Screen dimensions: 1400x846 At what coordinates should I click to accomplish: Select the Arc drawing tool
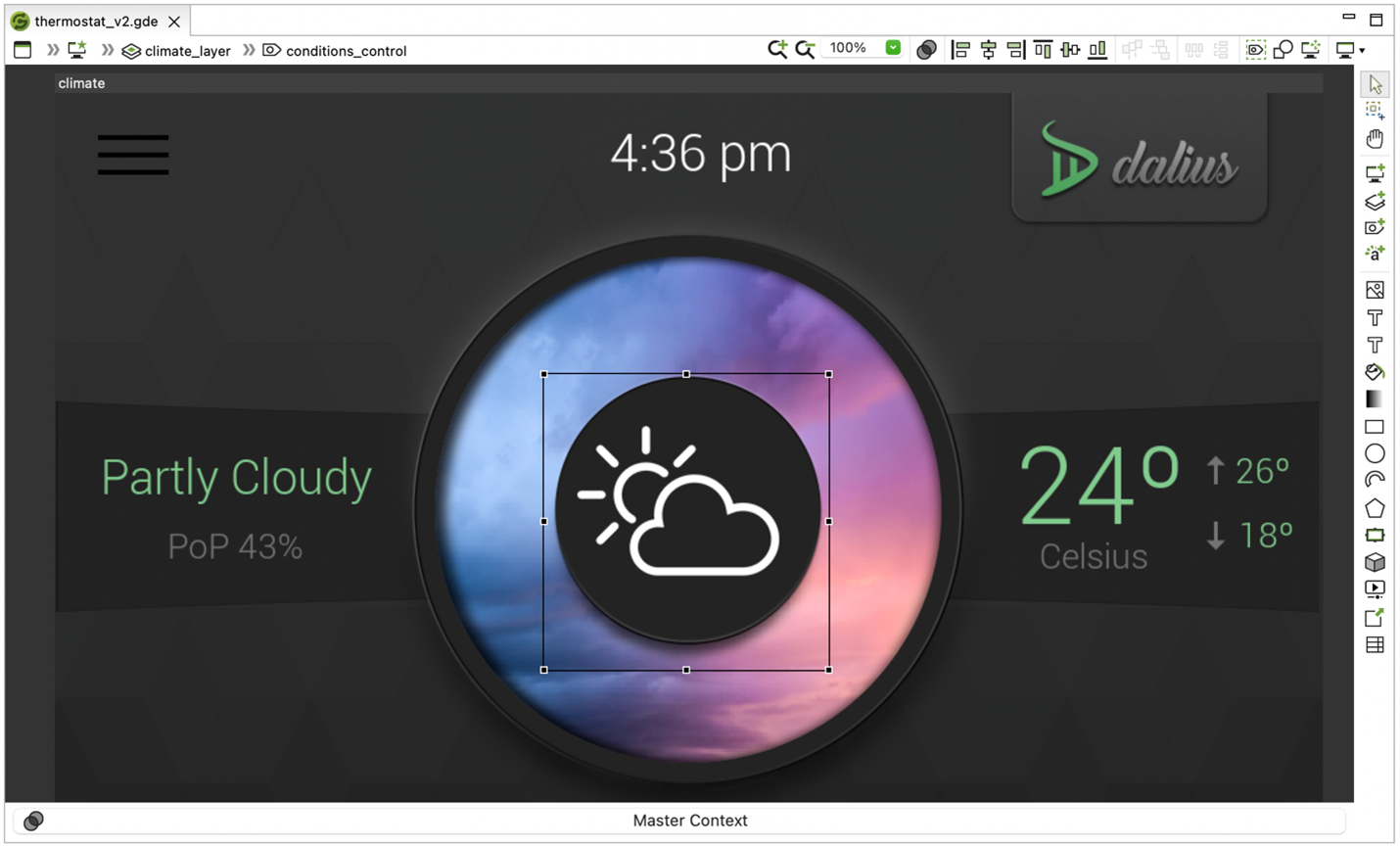coord(1374,481)
